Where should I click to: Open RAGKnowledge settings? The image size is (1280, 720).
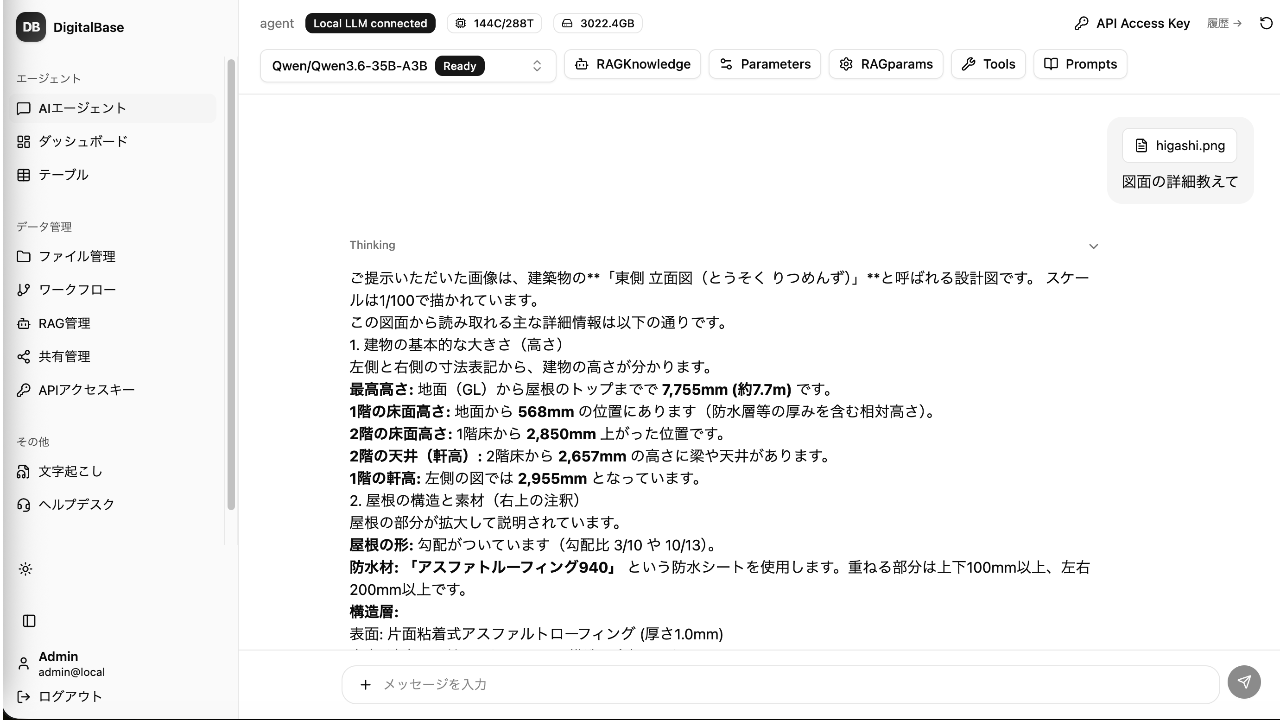click(632, 64)
